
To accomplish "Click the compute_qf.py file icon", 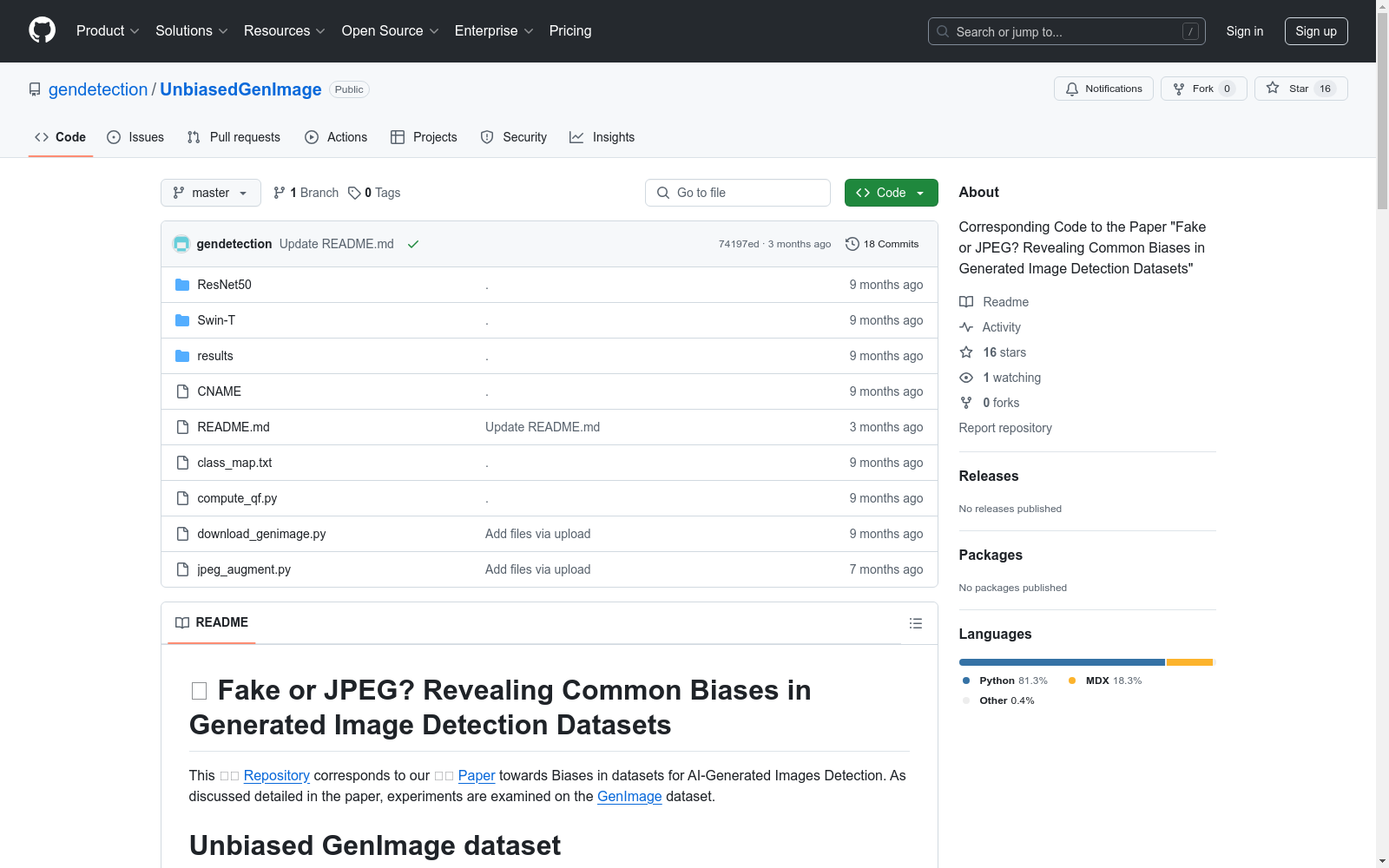I will (182, 498).
